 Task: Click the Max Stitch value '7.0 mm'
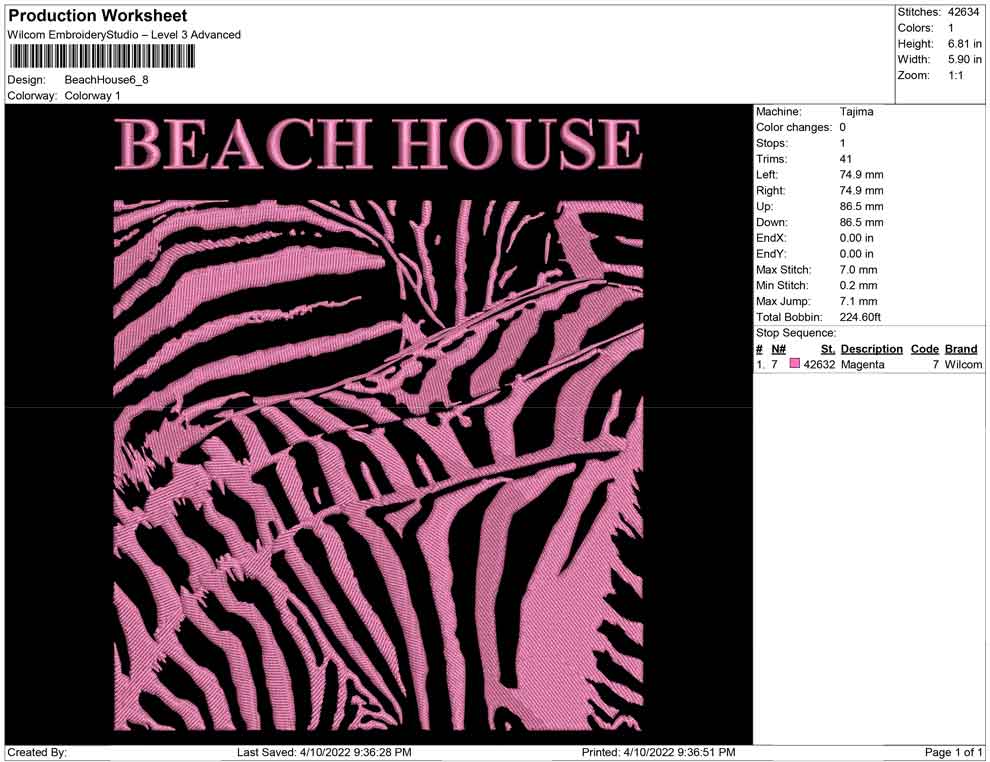point(858,270)
